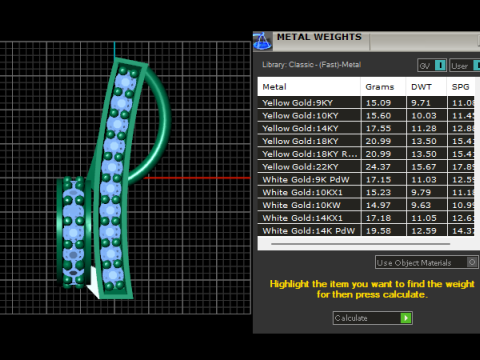Select the White Gold:14K PdW row
Image resolution: width=480 pixels, height=360 pixels.
pos(366,231)
